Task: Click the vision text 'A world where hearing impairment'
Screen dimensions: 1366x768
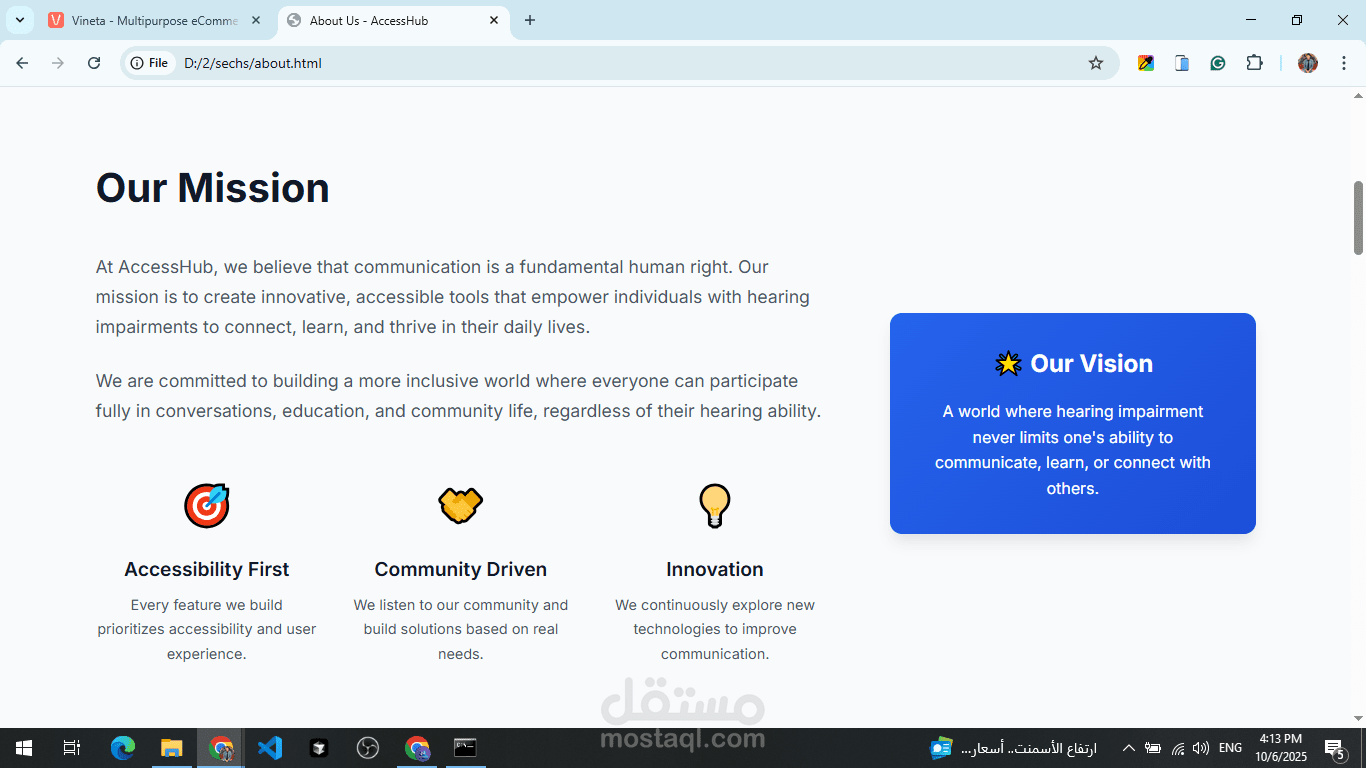Action: click(x=1073, y=450)
